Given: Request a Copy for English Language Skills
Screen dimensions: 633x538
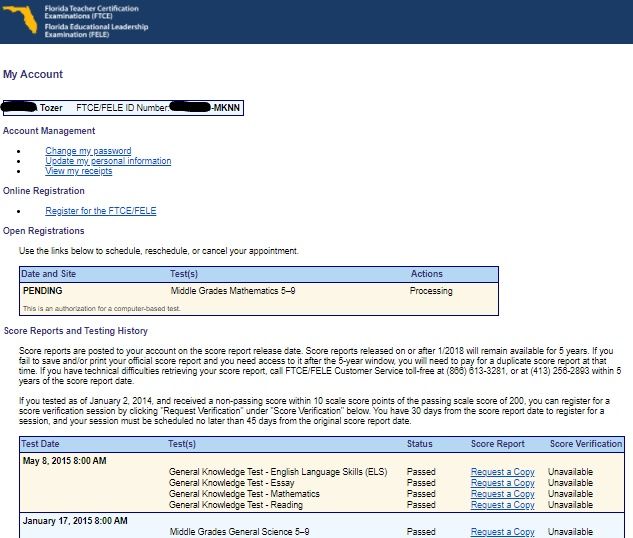Looking at the screenshot, I should click(x=503, y=472).
